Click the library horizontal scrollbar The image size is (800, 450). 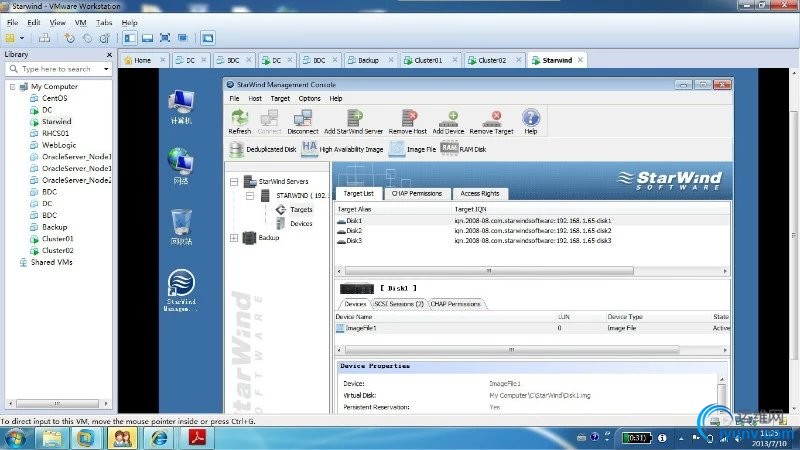[x=58, y=404]
